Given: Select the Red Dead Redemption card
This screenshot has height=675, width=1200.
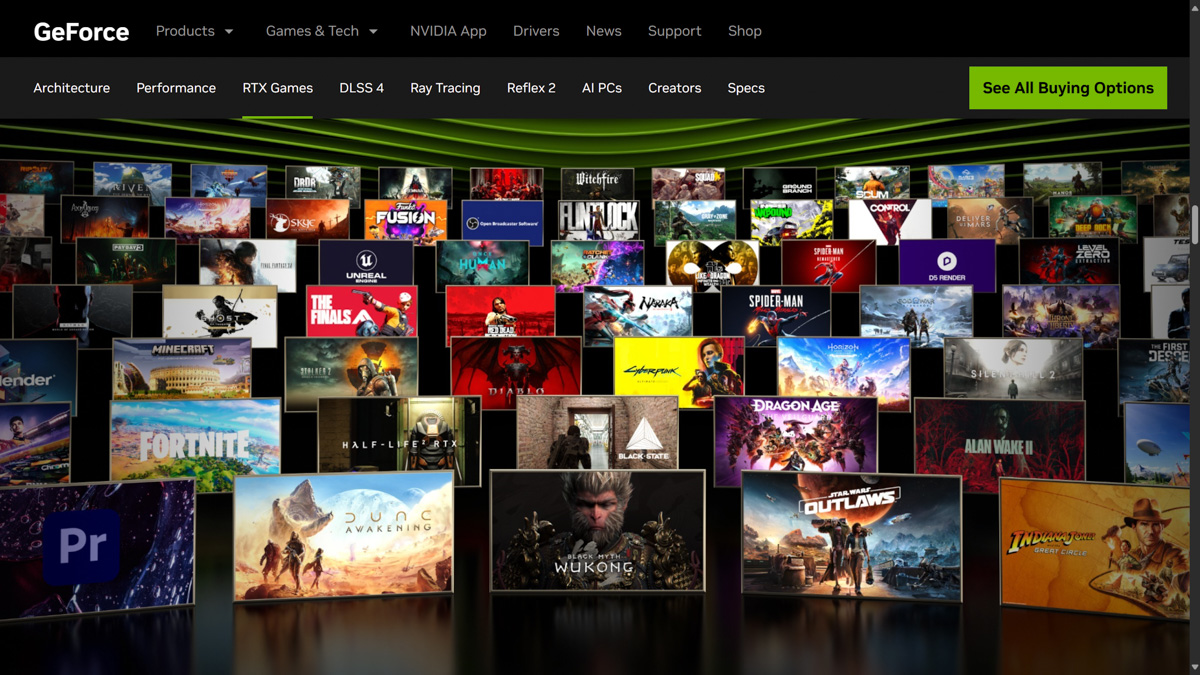Looking at the screenshot, I should (x=500, y=312).
